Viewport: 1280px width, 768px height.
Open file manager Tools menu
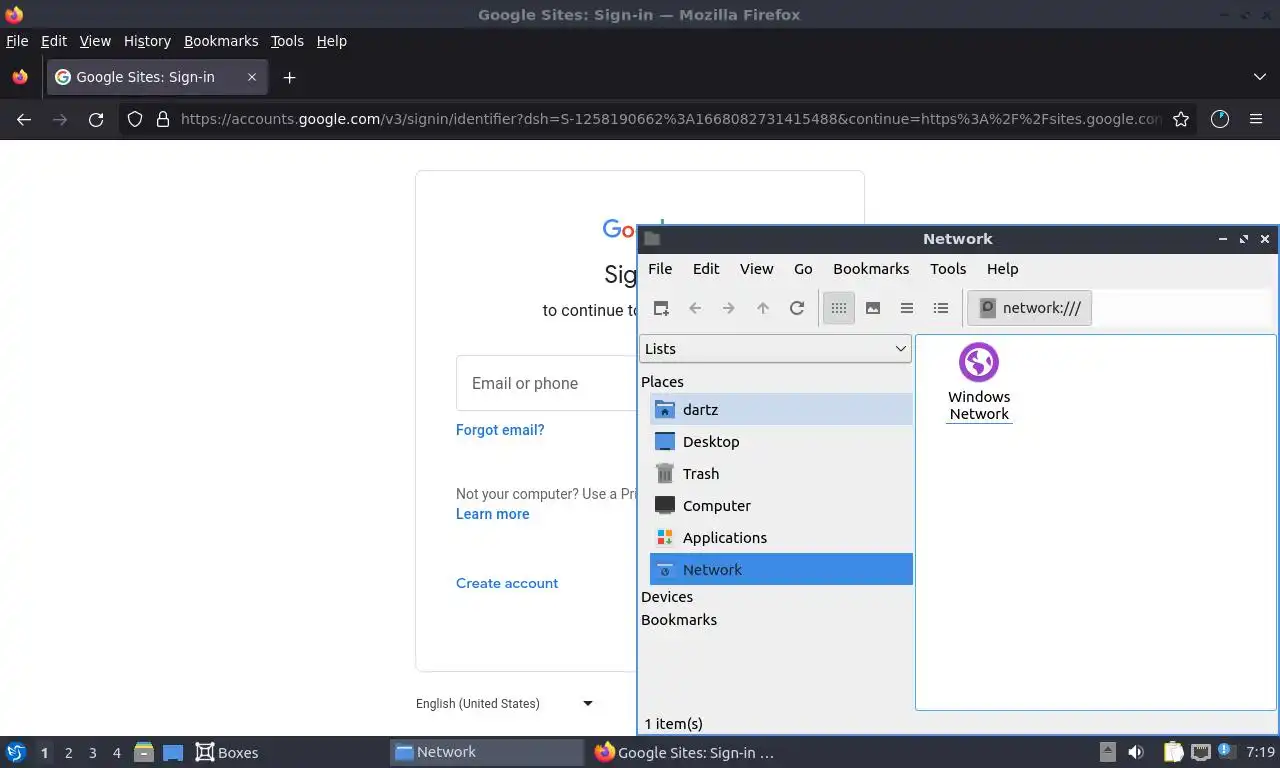948,269
